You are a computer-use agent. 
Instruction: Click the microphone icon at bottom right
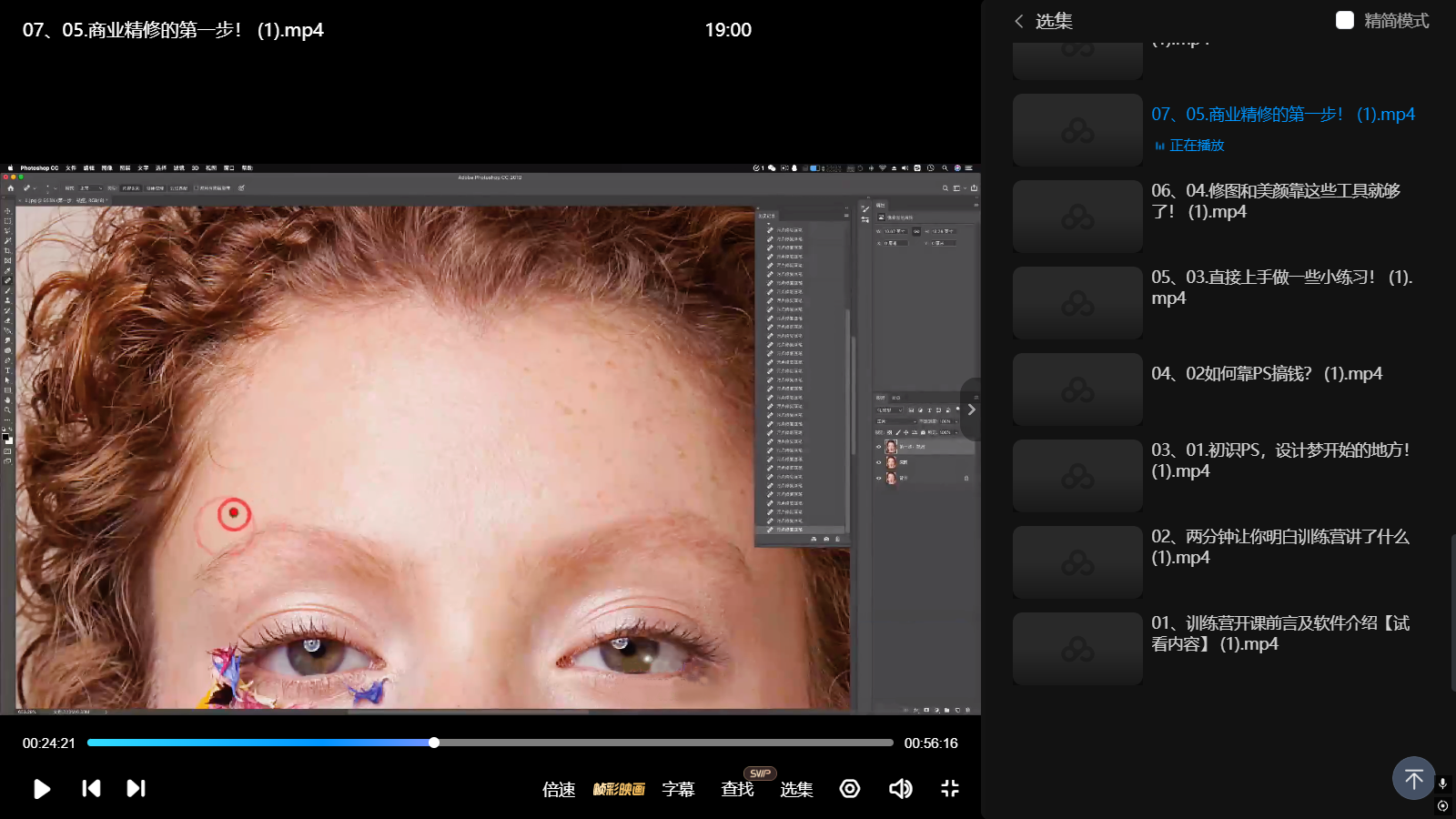click(x=1442, y=784)
